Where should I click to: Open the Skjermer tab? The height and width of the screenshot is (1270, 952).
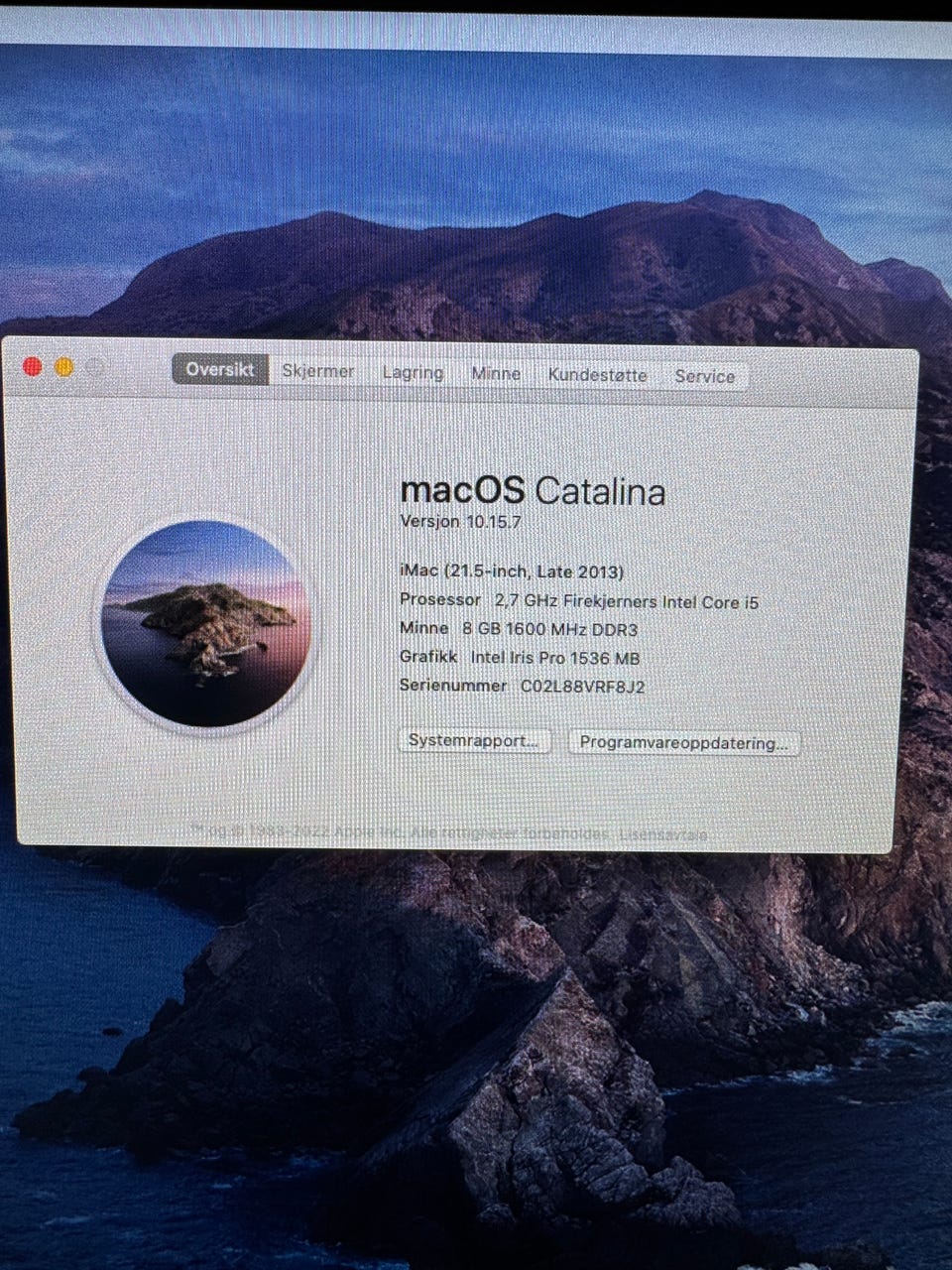(x=317, y=371)
